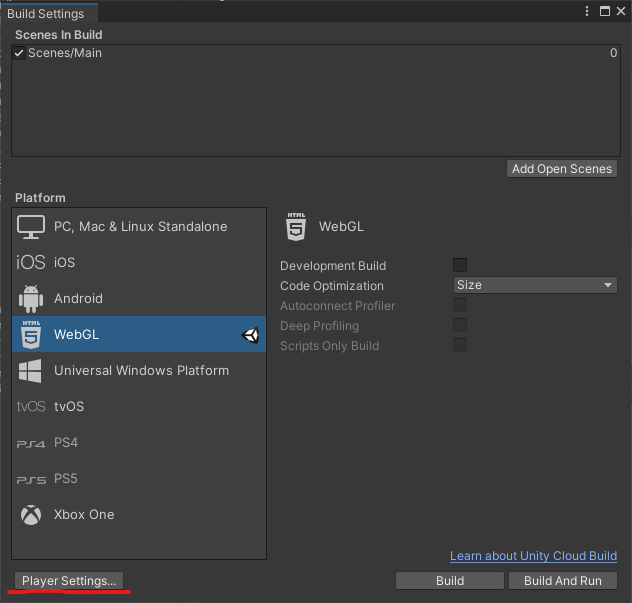This screenshot has width=632, height=603.
Task: Click the Code Optimization label
Action: point(332,286)
